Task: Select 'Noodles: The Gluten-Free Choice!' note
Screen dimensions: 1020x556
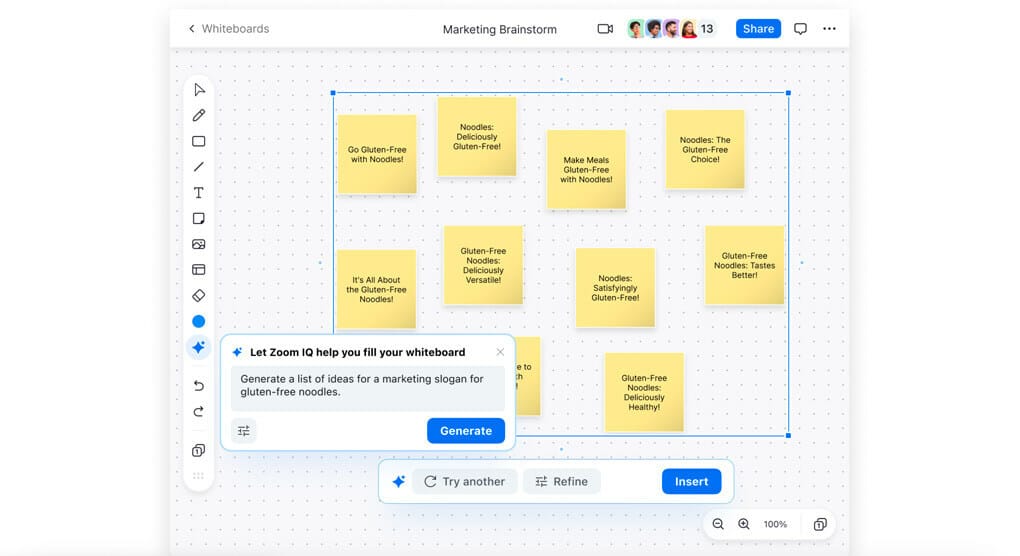Action: pos(705,150)
